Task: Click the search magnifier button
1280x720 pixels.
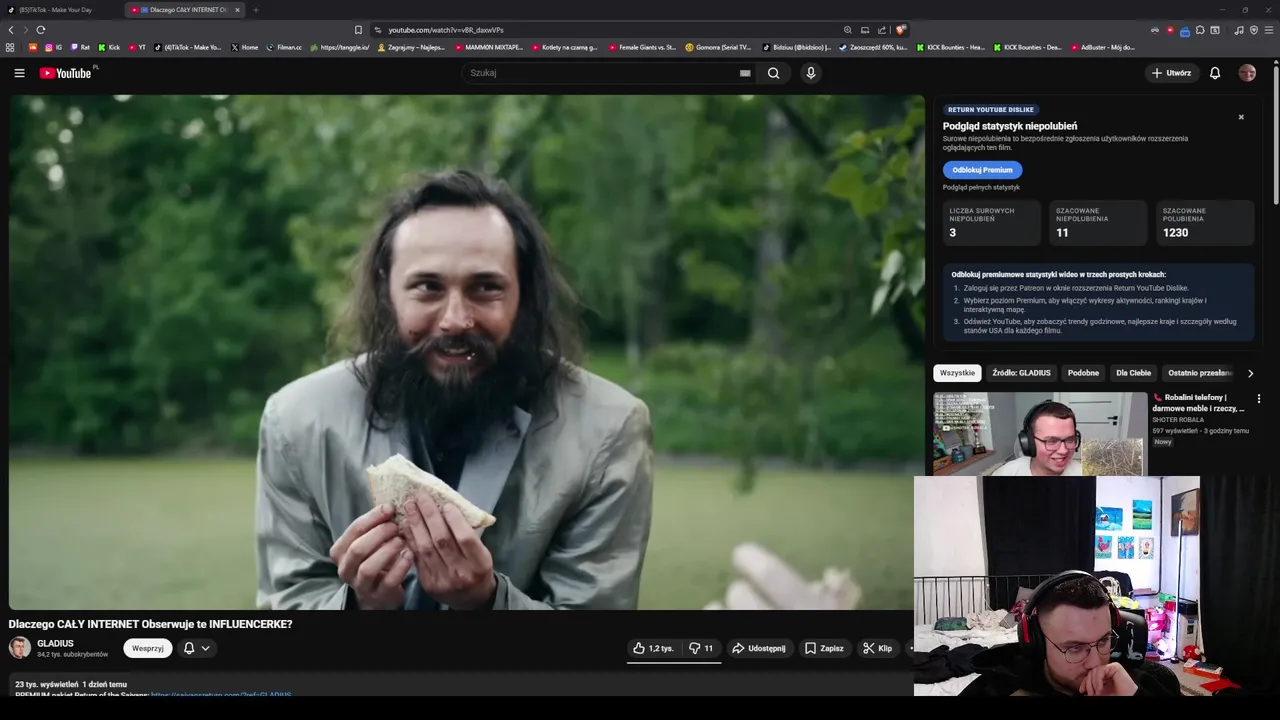Action: [773, 73]
